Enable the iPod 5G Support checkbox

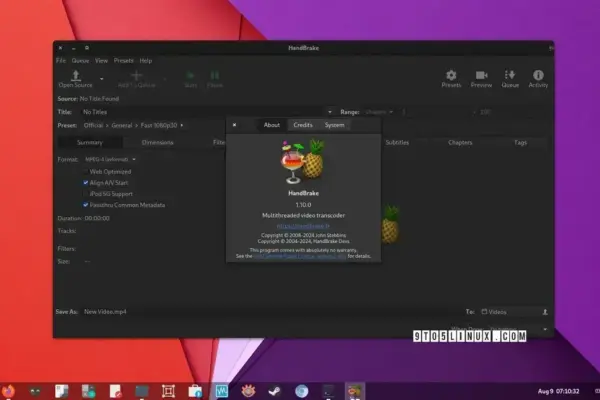pos(86,194)
